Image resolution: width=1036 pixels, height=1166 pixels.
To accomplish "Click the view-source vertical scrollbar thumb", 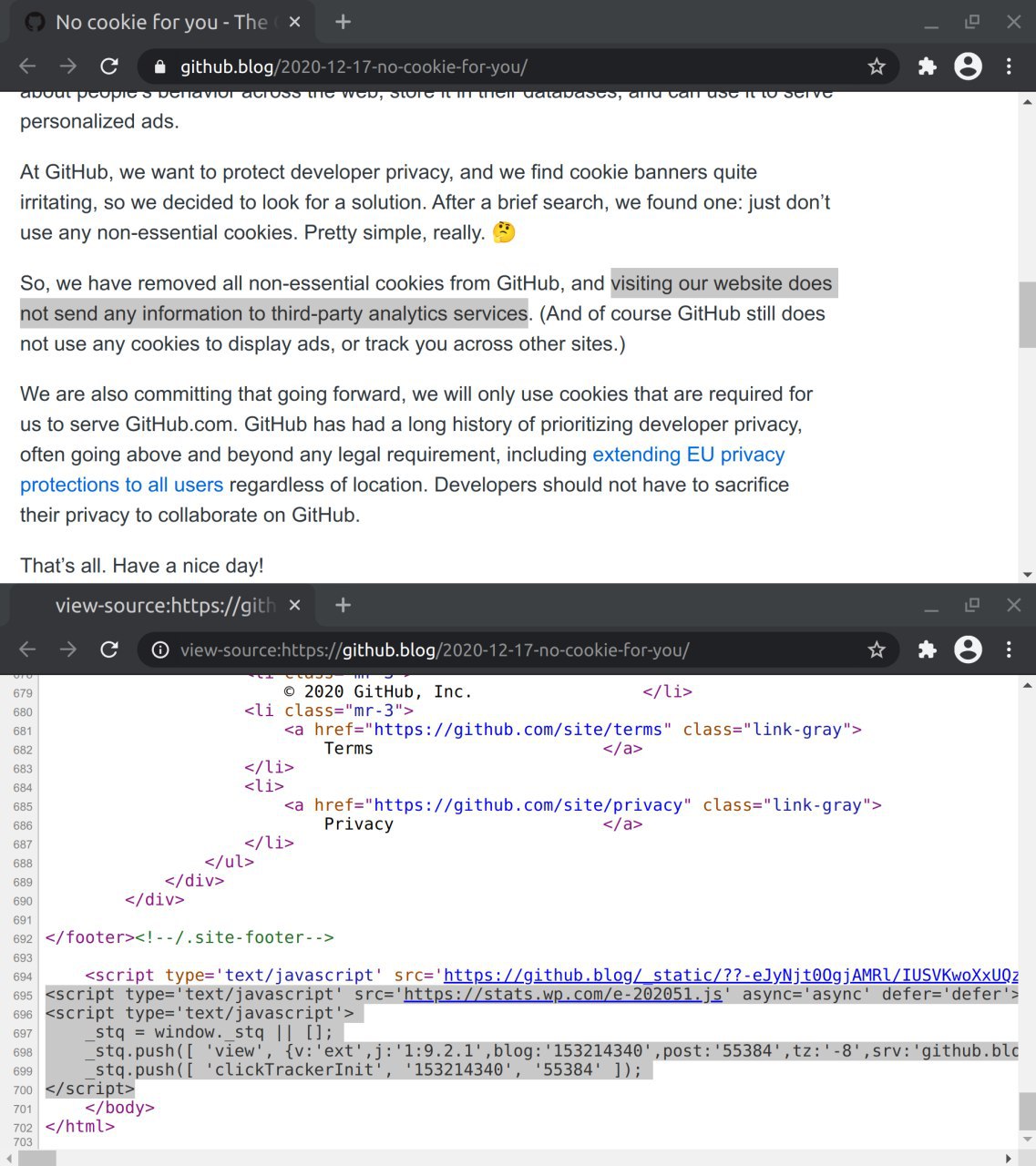I will 1027,1110.
